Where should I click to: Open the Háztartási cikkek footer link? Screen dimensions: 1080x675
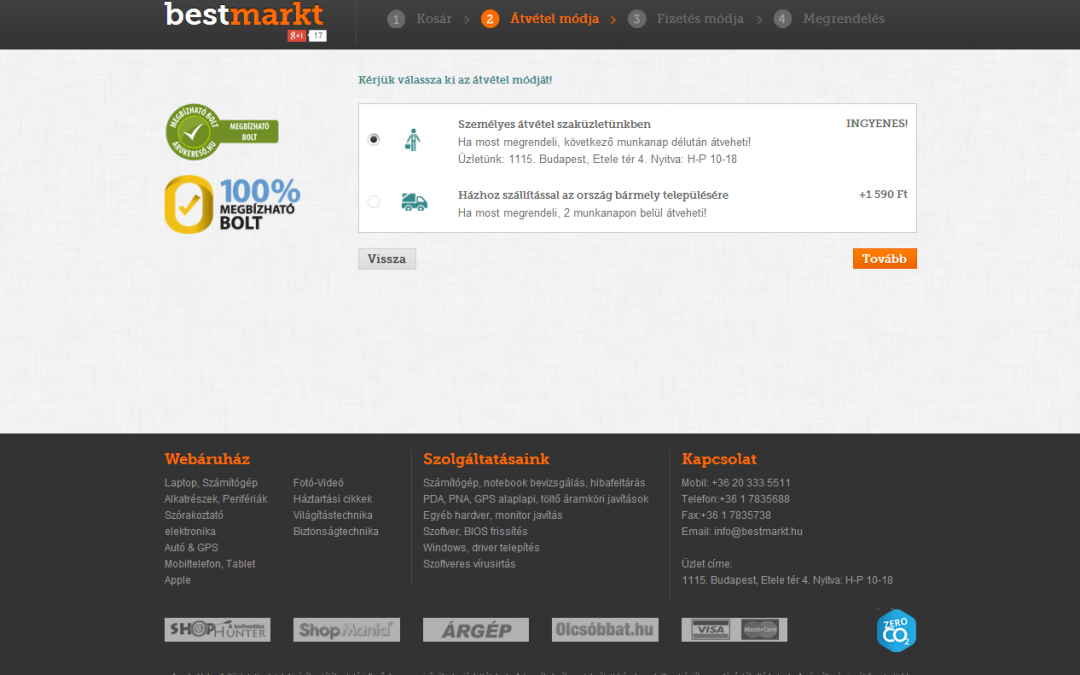click(x=333, y=499)
